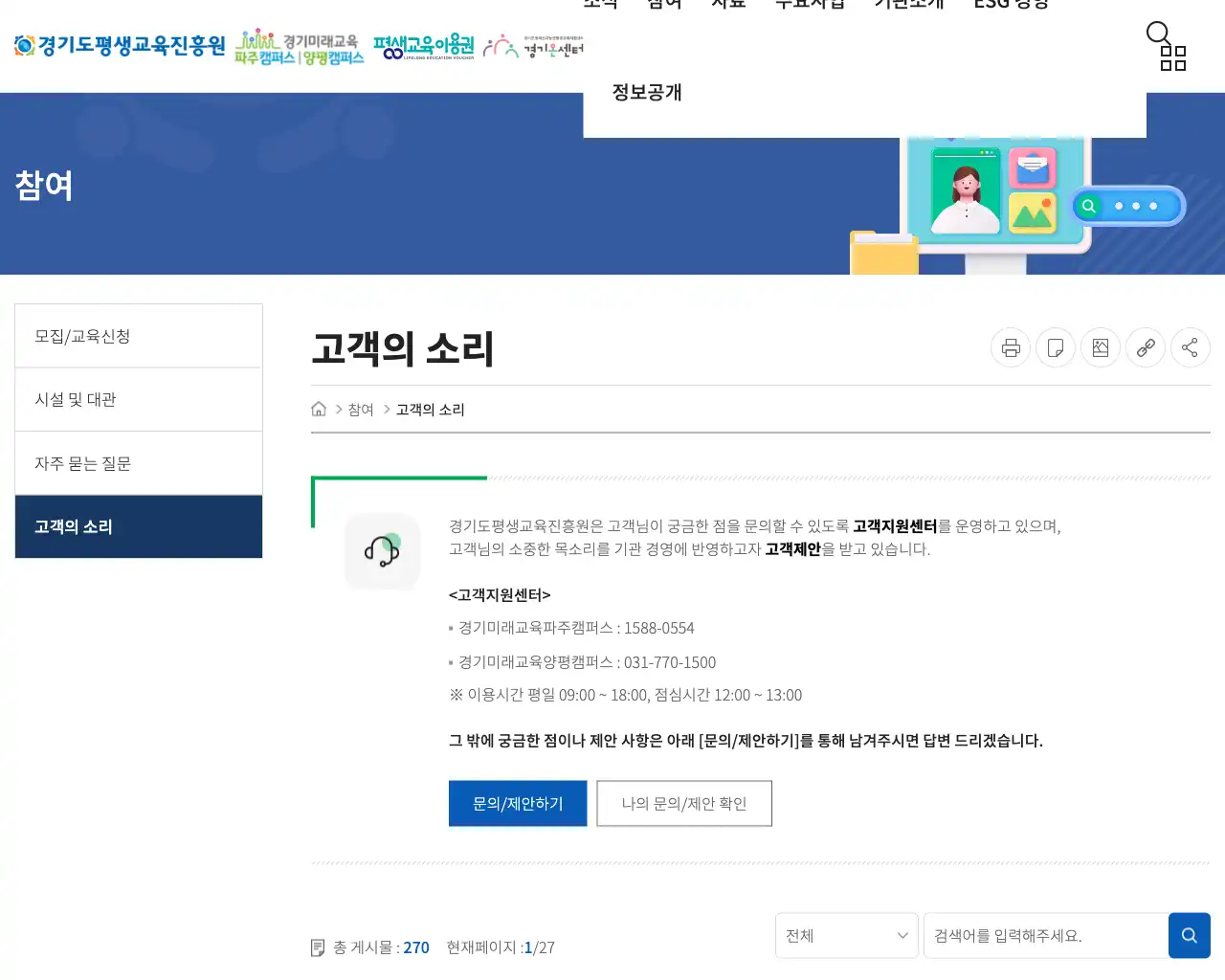Go home via the breadcrumb house icon
The width and height of the screenshot is (1225, 980).
coord(319,410)
